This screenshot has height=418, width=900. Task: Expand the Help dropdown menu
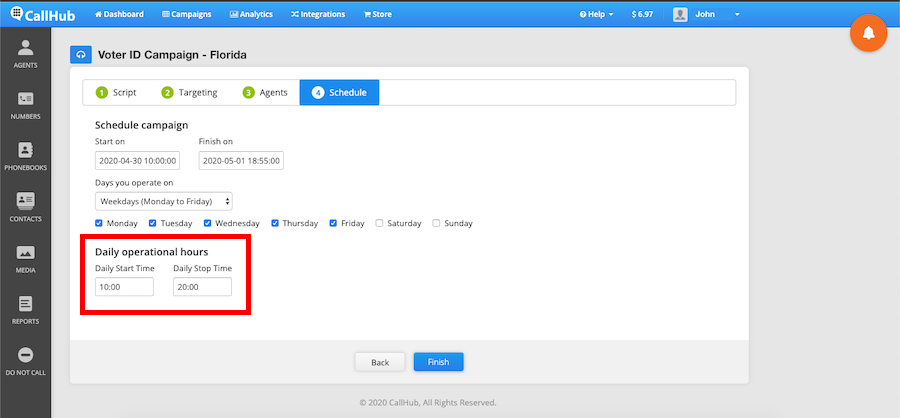pyautogui.click(x=596, y=14)
